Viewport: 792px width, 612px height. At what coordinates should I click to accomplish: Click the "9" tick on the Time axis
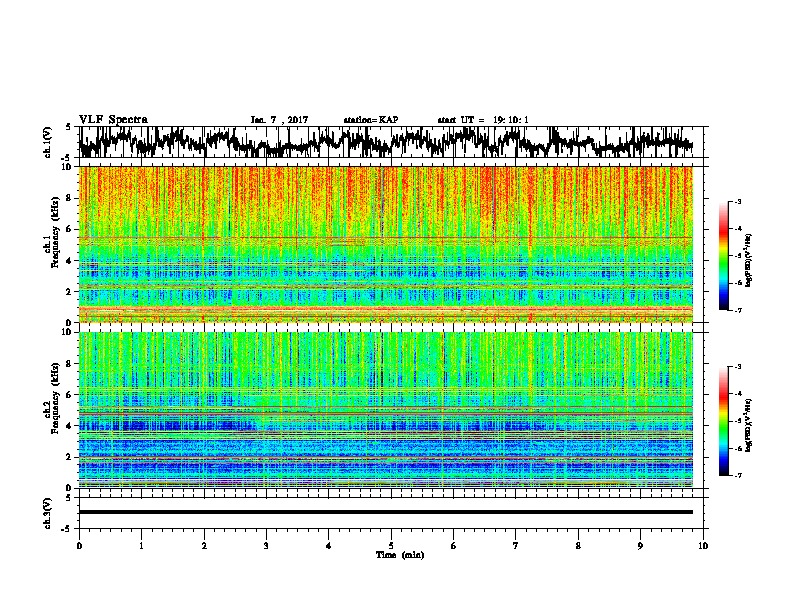point(640,546)
